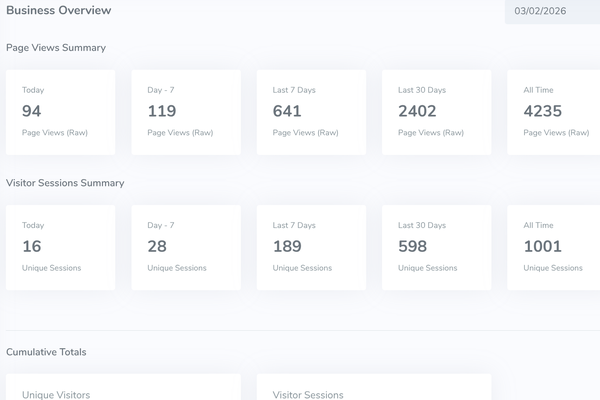Open the 03/02/2026 date field
Screen dimensions: 600x400
553,11
